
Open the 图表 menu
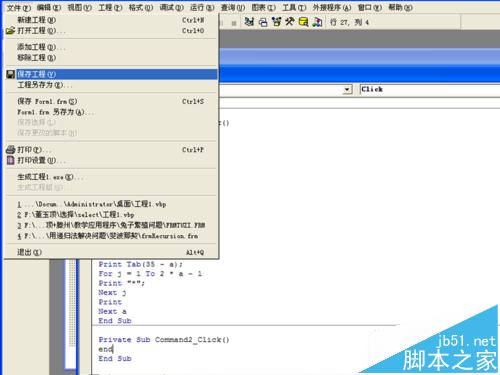click(263, 7)
